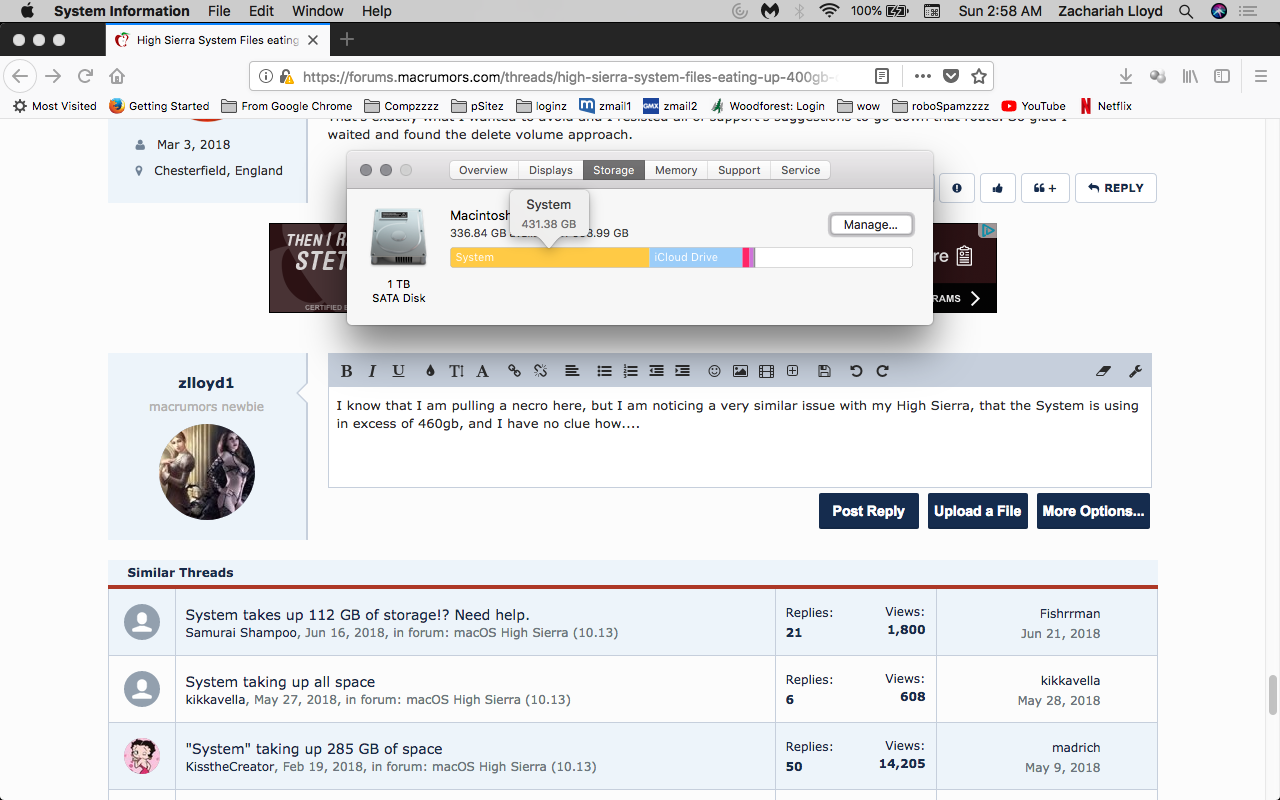The image size is (1280, 800).
Task: Open the font family tool
Action: coord(482,371)
